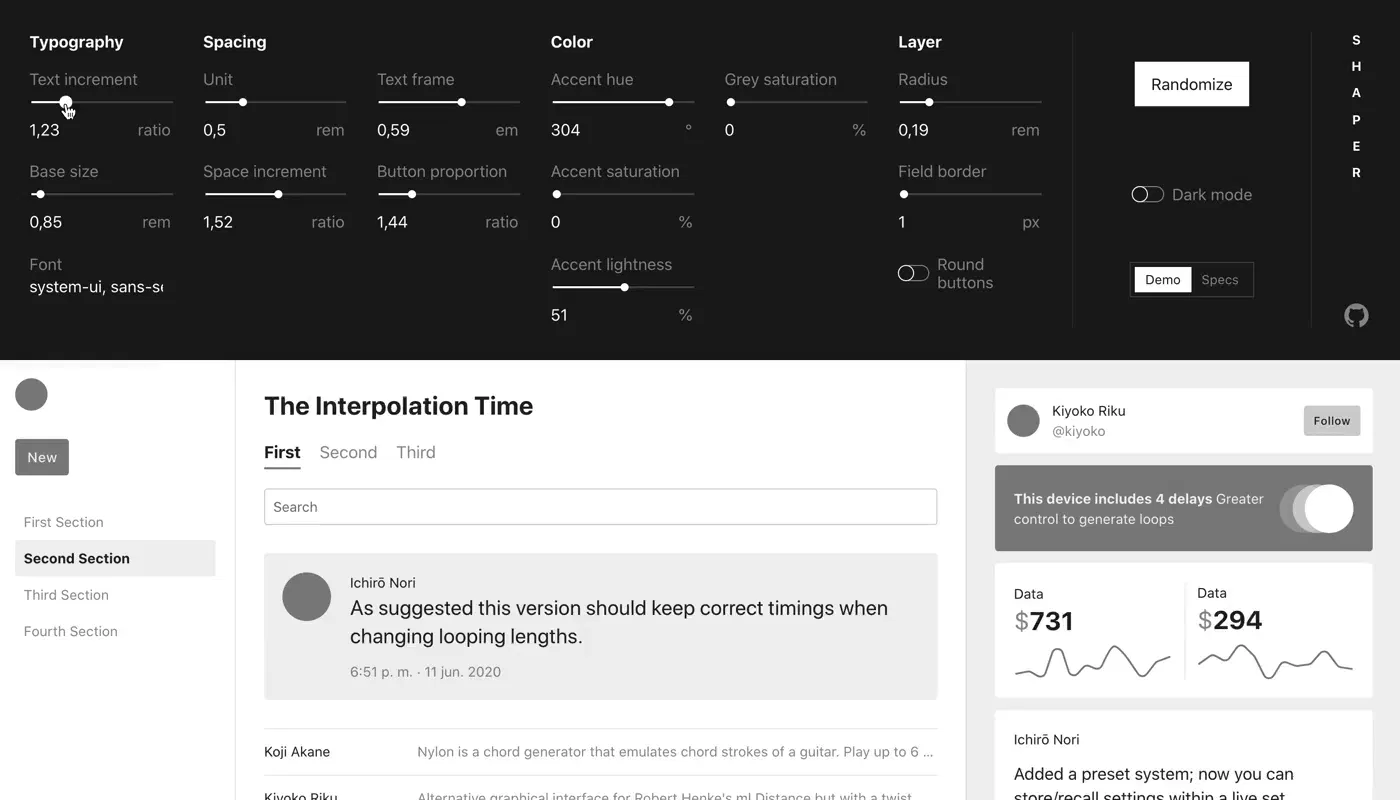
Task: Toggle Dark mode switch
Action: tap(1147, 195)
